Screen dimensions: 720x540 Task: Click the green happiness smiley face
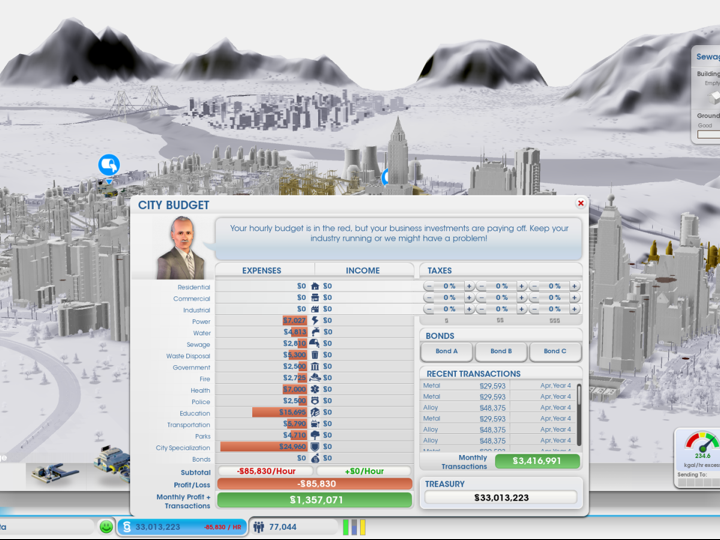point(106,527)
